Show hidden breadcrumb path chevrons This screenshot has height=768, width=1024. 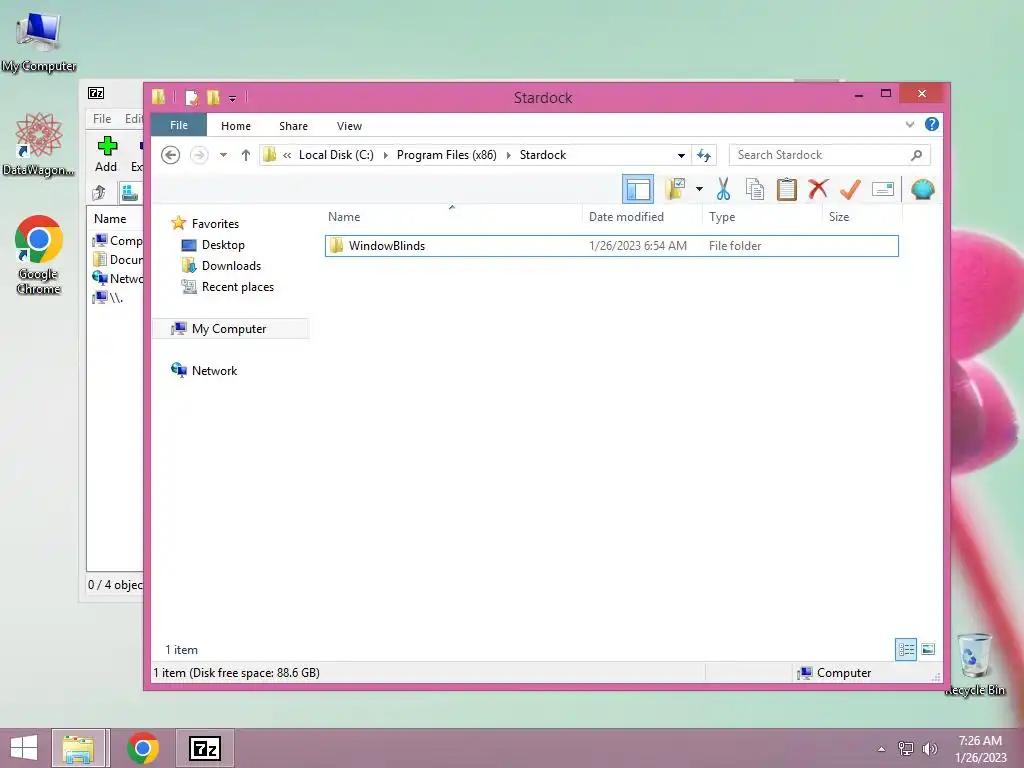pyautogui.click(x=287, y=155)
